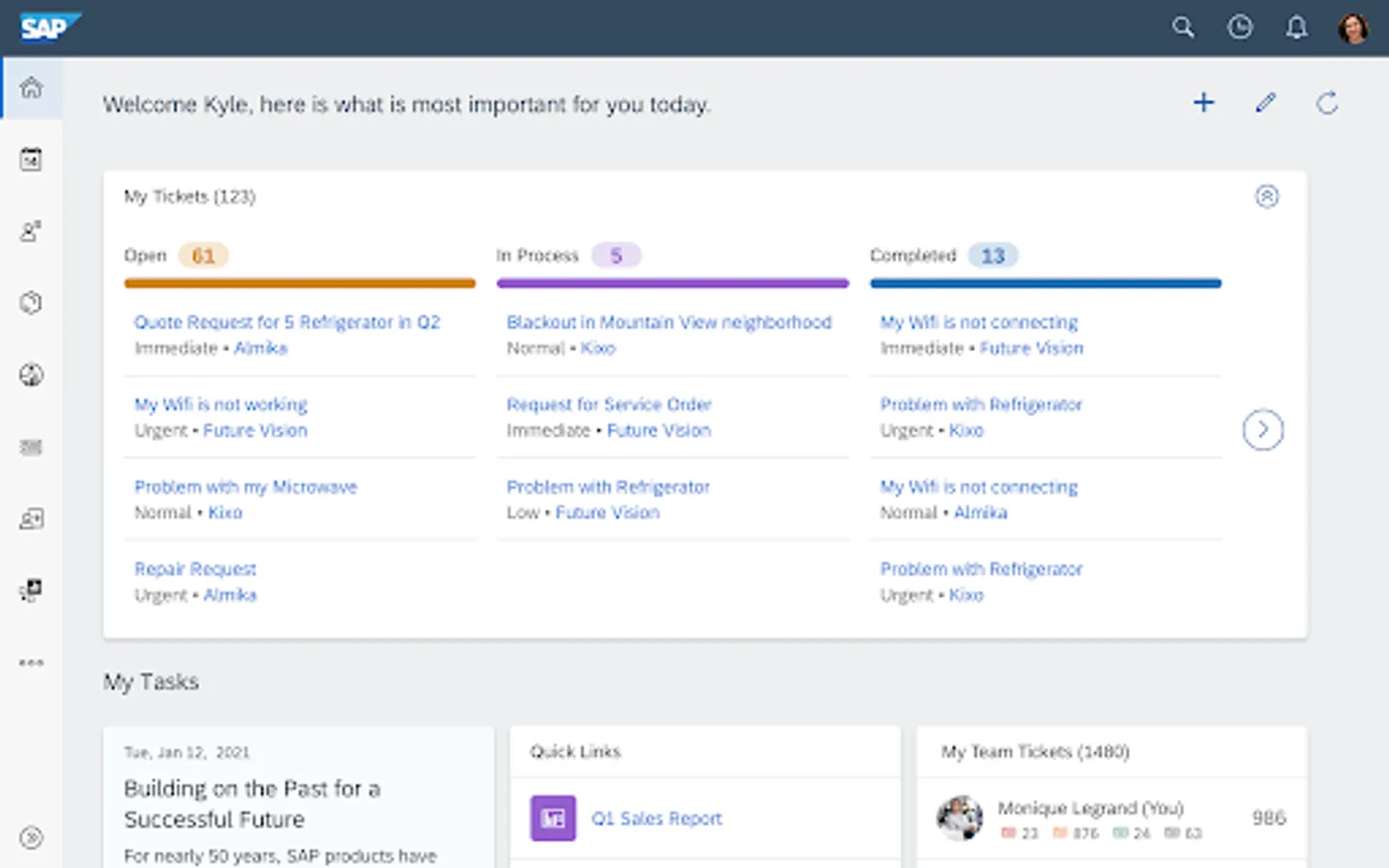The width and height of the screenshot is (1389, 868).
Task: Expand the sidebar navigation at bottom
Action: click(x=31, y=837)
